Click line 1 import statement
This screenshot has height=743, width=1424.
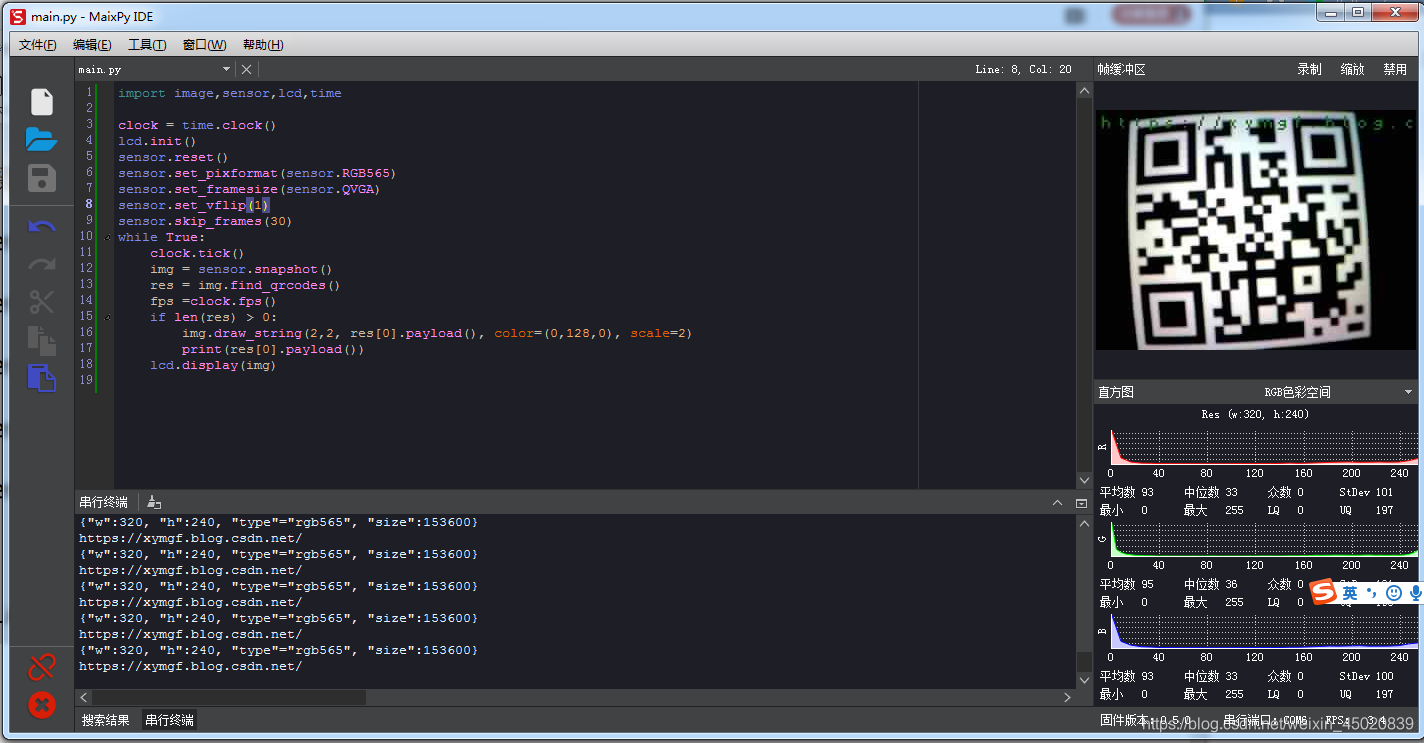(229, 93)
